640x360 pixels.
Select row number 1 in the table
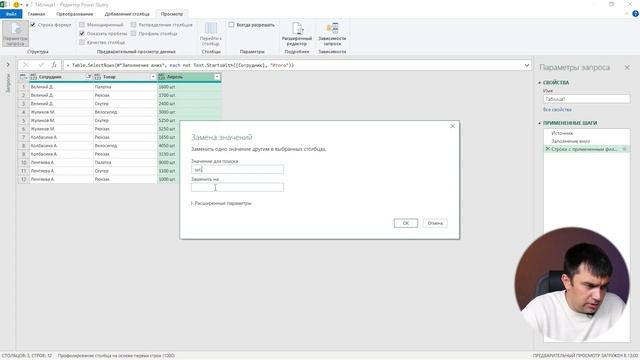pos(24,87)
